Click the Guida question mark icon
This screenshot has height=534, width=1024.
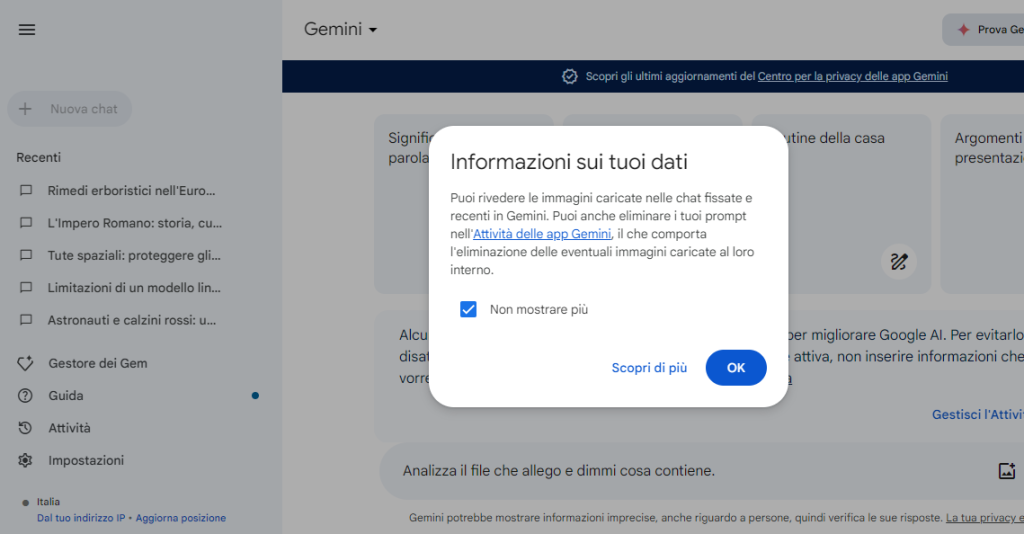pos(26,396)
